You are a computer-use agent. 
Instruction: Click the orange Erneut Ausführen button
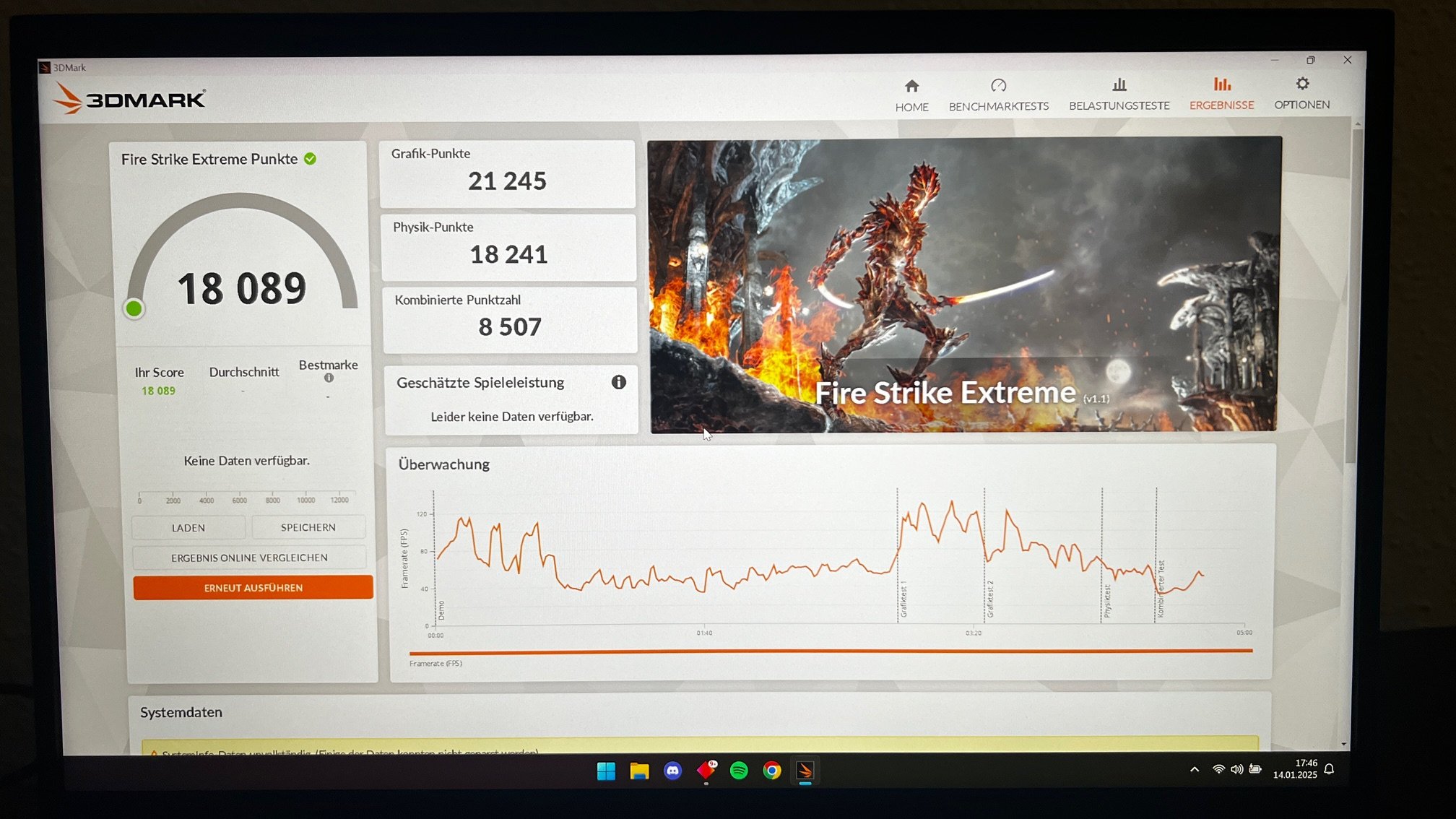tap(253, 588)
